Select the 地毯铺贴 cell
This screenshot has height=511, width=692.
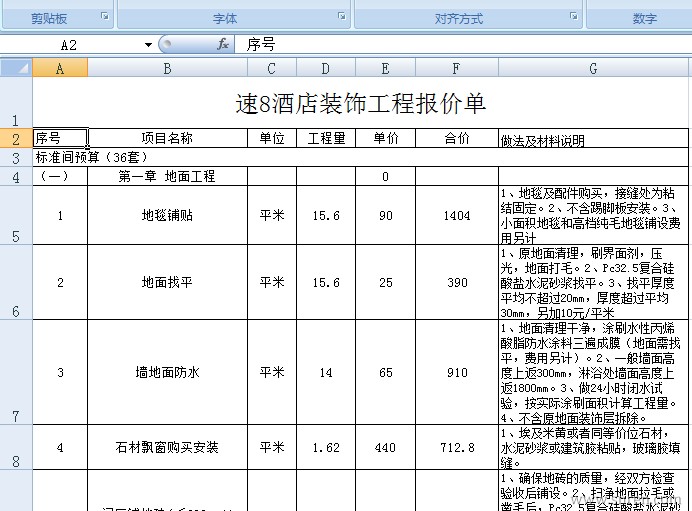coord(167,215)
